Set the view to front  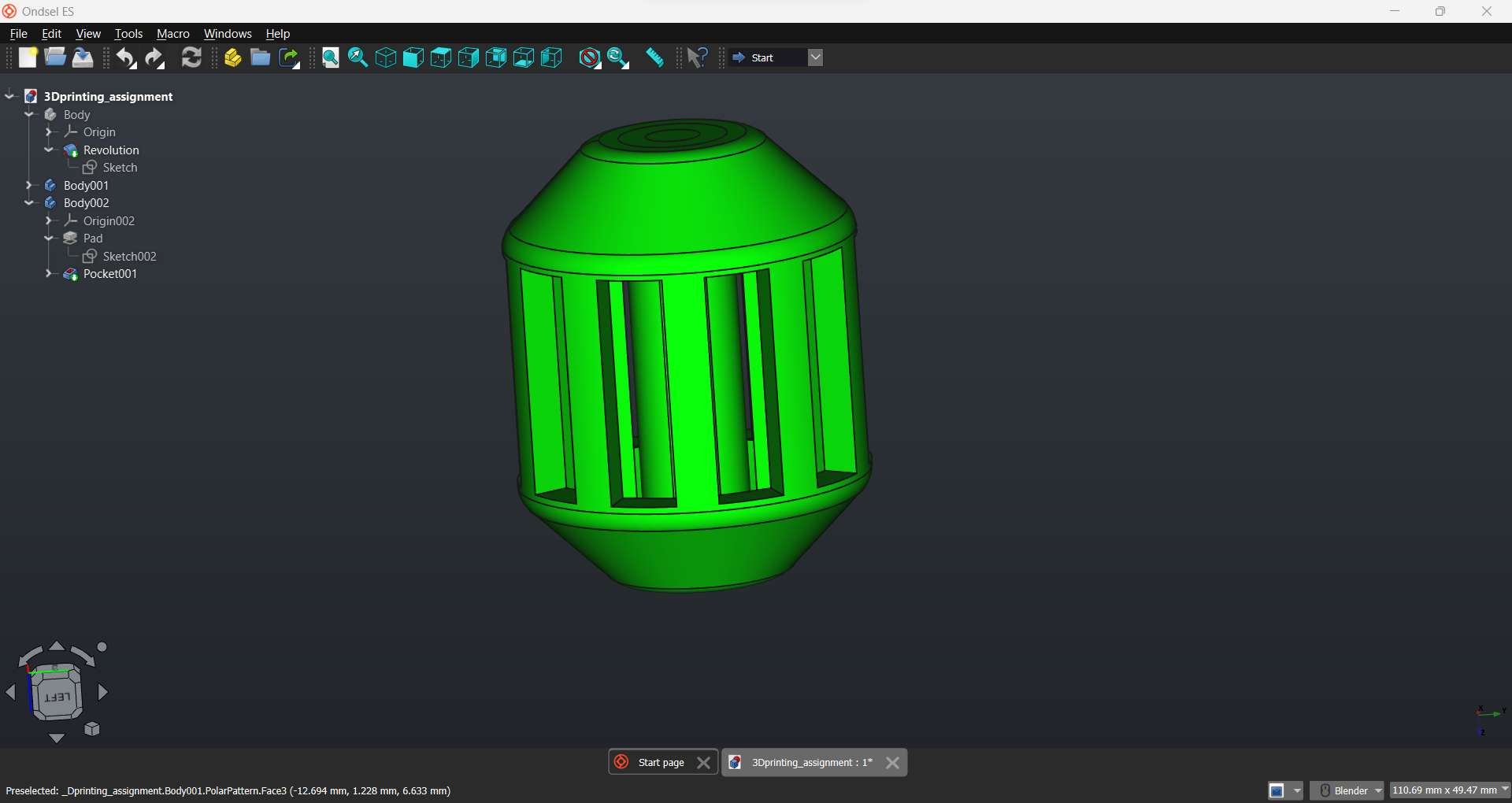click(x=413, y=58)
